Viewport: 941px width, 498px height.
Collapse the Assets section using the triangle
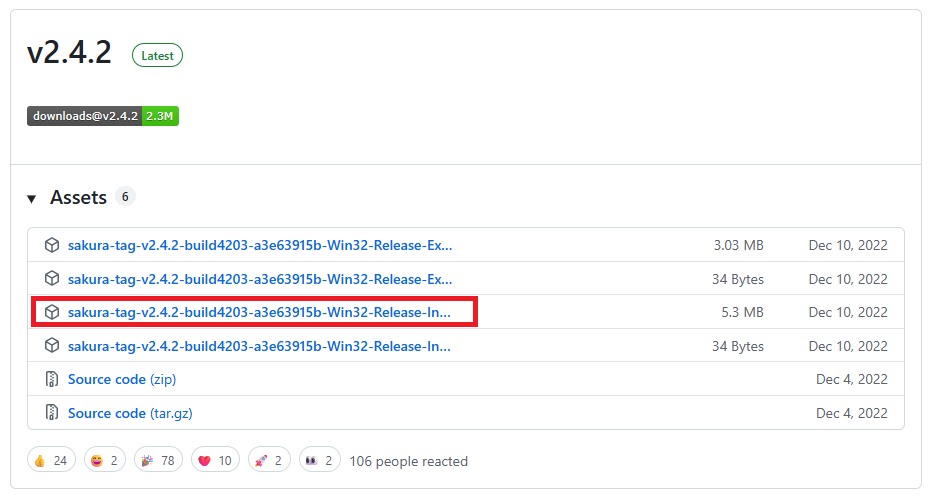click(x=32, y=199)
